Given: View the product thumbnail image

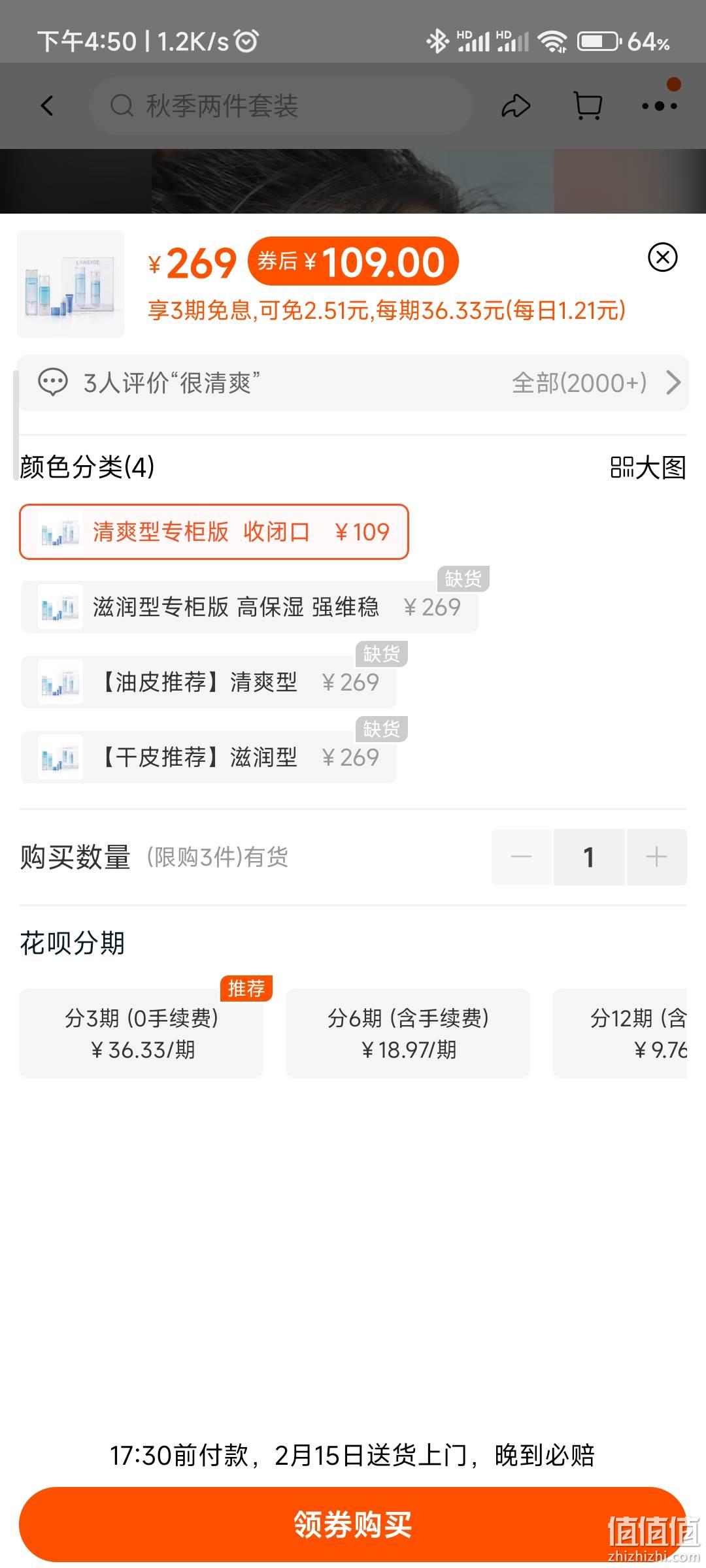Looking at the screenshot, I should [x=71, y=284].
